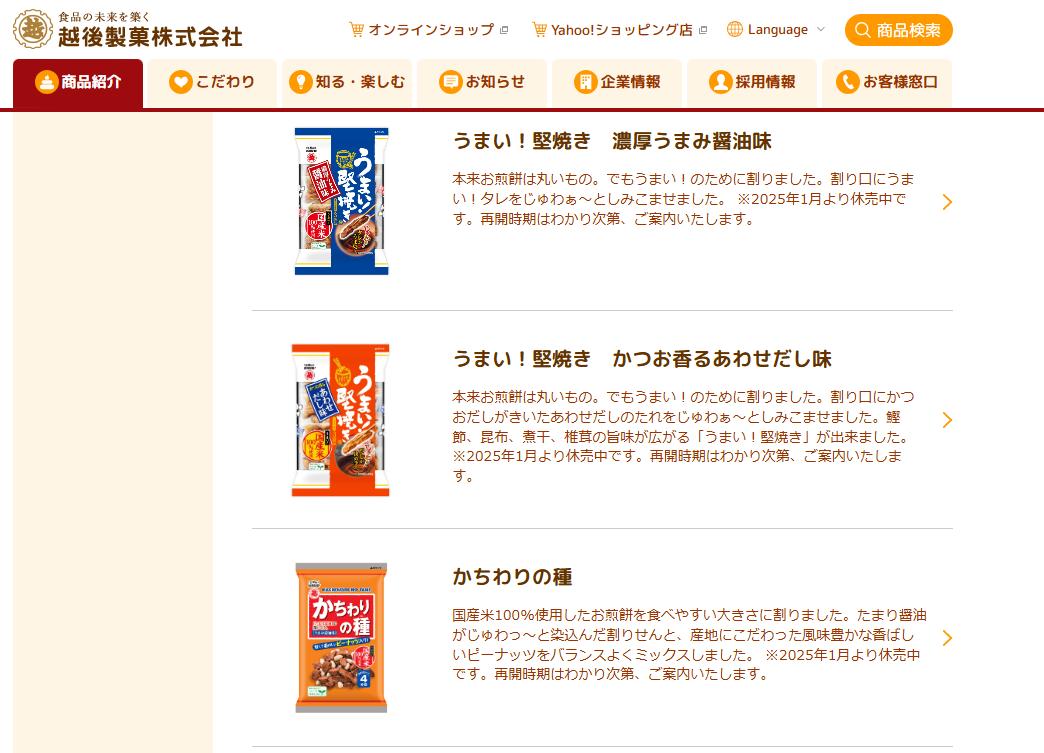The width and height of the screenshot is (1044, 753).
Task: Click the orange かちわりの種 package image
Action: [x=342, y=638]
